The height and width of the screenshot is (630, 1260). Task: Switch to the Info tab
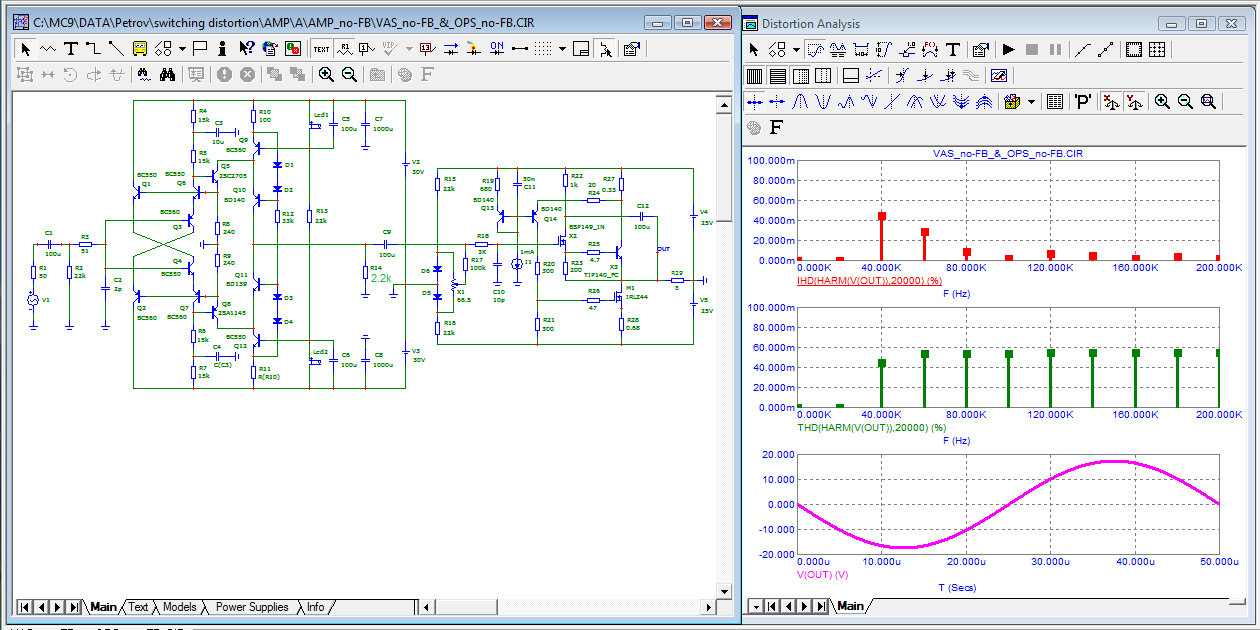pos(315,607)
